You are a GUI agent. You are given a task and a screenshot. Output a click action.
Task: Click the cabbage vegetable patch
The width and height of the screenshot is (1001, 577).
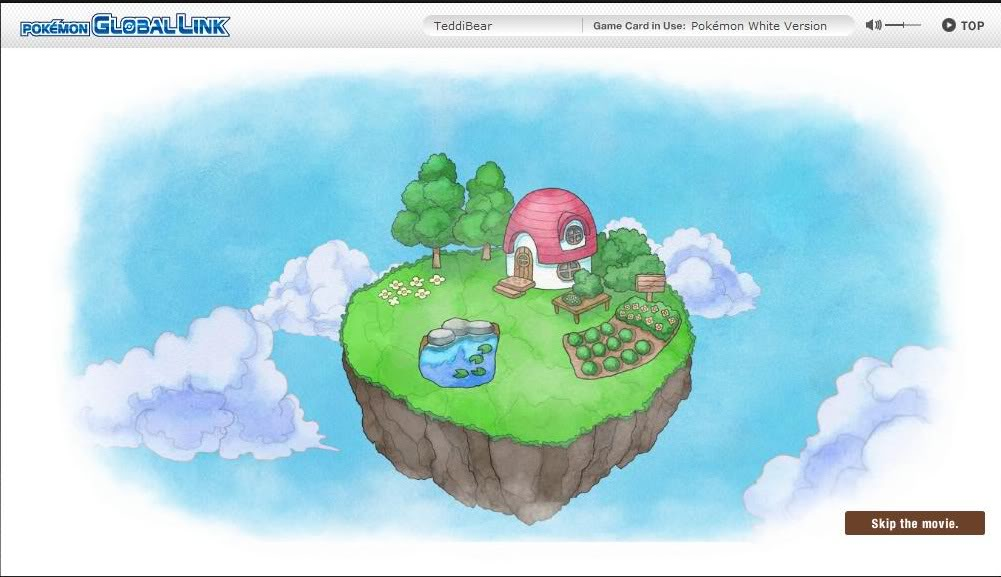pos(606,350)
